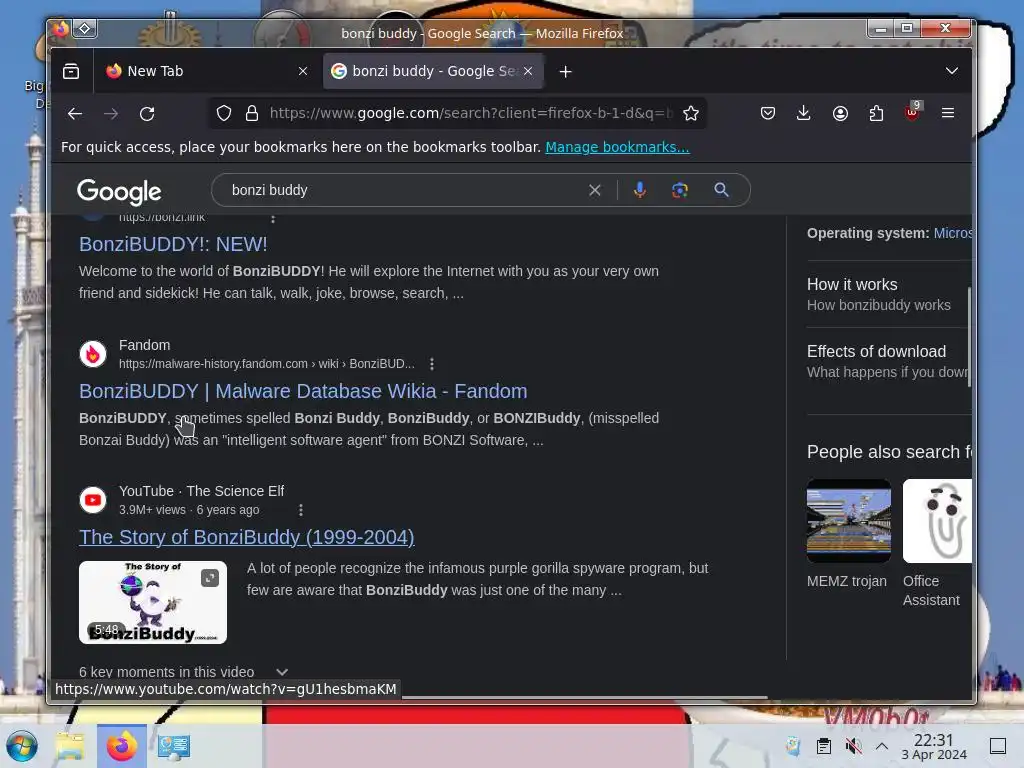Open file manager from taskbar
The height and width of the screenshot is (768, 1024).
click(x=71, y=746)
